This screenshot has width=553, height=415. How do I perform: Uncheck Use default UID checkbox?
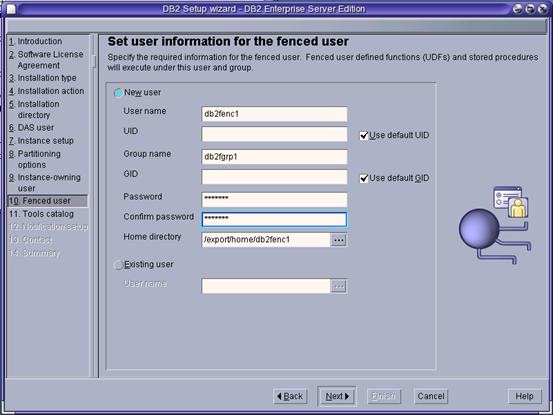pos(364,136)
